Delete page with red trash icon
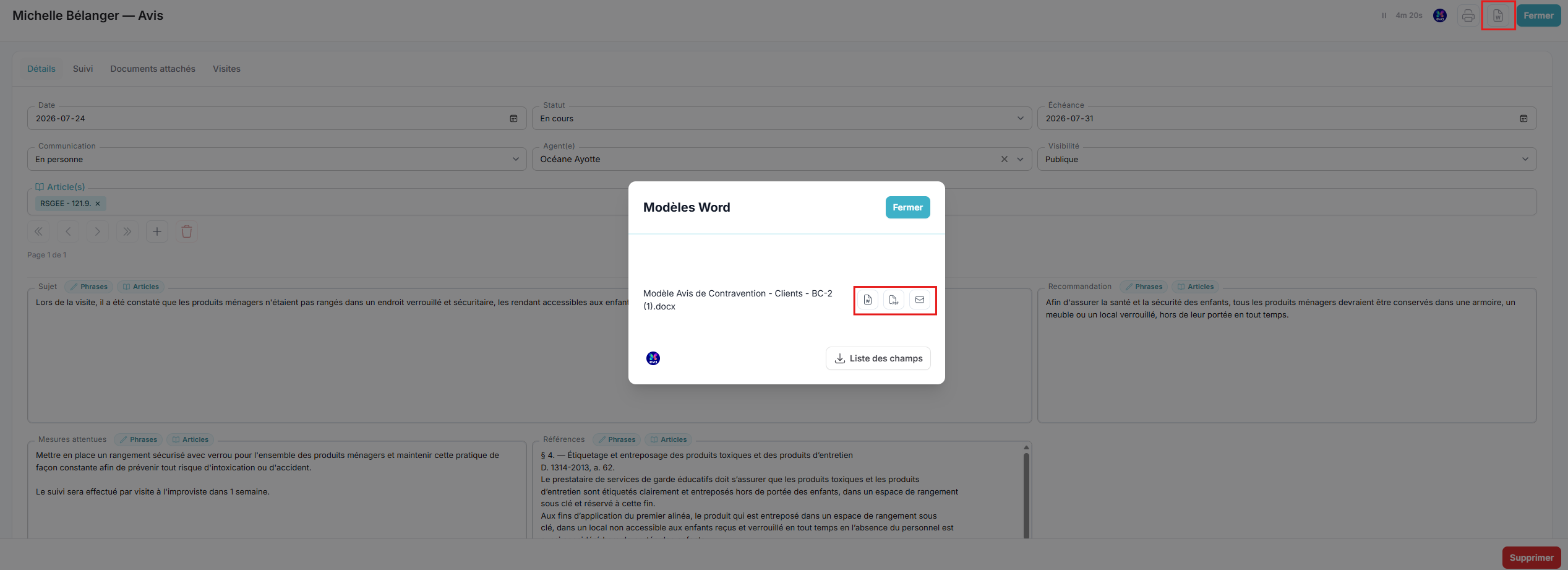The image size is (1568, 570). coord(187,231)
